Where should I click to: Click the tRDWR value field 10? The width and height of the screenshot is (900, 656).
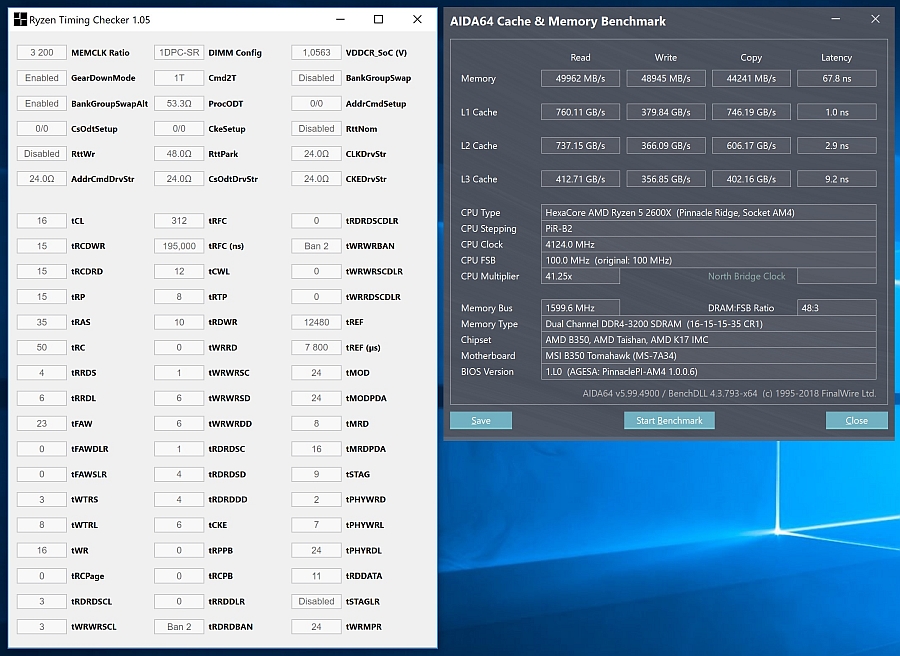pos(179,322)
